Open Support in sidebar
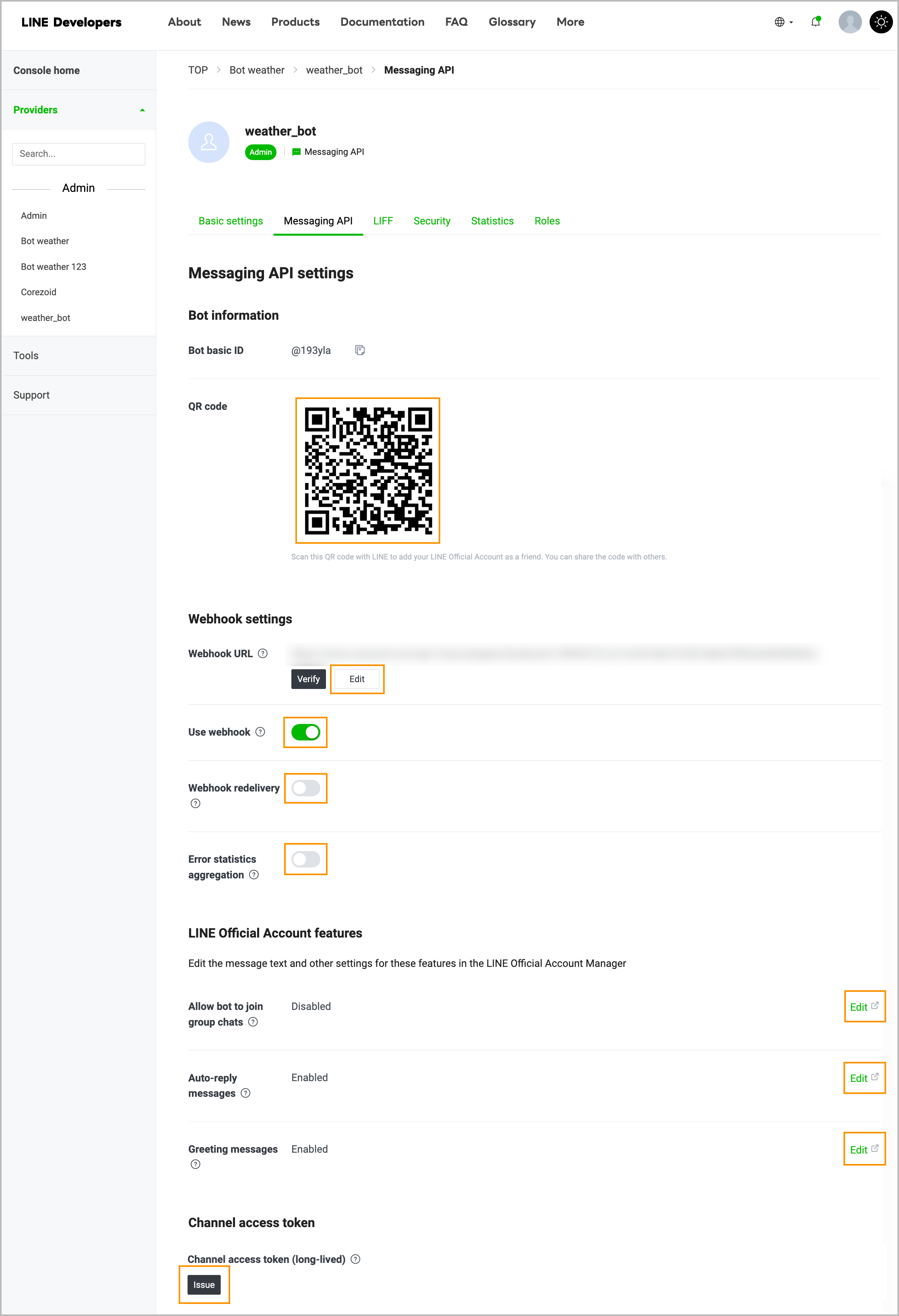899x1316 pixels. click(79, 395)
